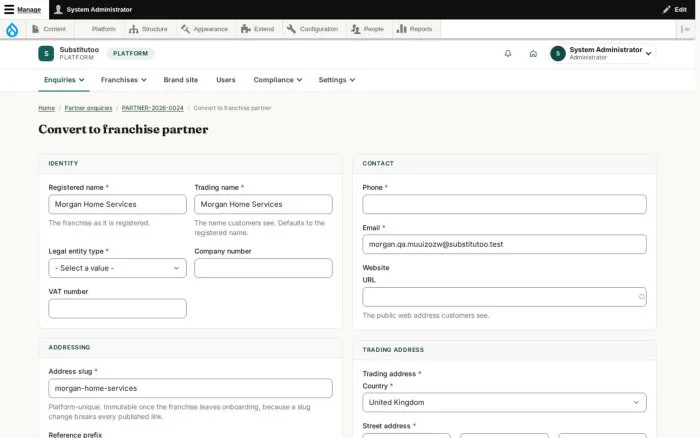
Task: Click the System Administrator avatar circle
Action: 558,54
